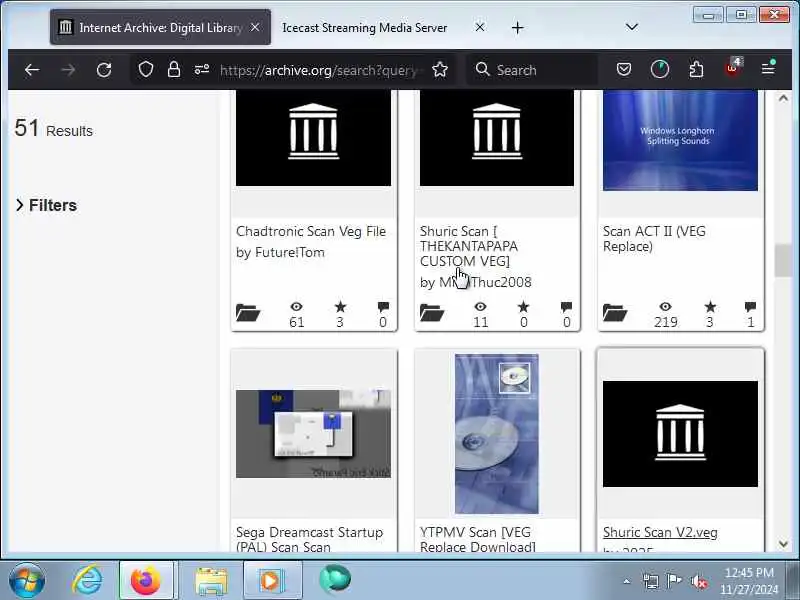Viewport: 800px width, 600px height.
Task: Click the Shuric Scan V2.veg thumbnail
Action: pos(680,434)
